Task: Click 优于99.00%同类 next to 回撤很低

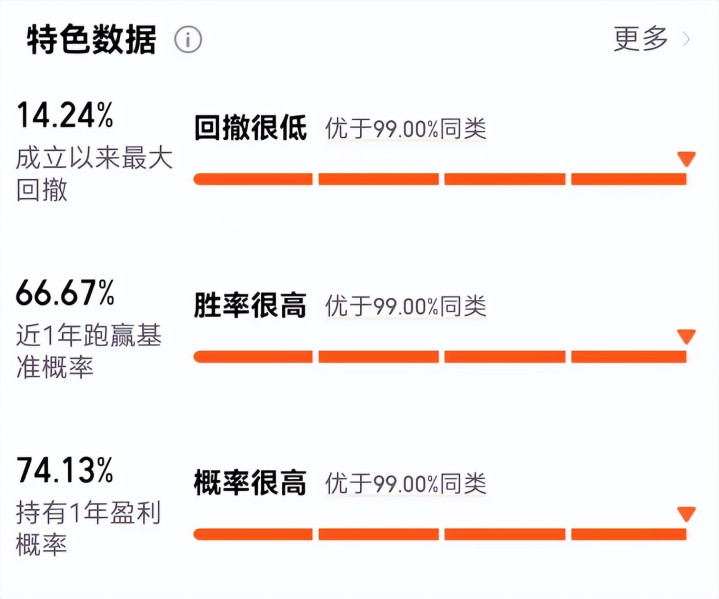Action: pos(405,129)
